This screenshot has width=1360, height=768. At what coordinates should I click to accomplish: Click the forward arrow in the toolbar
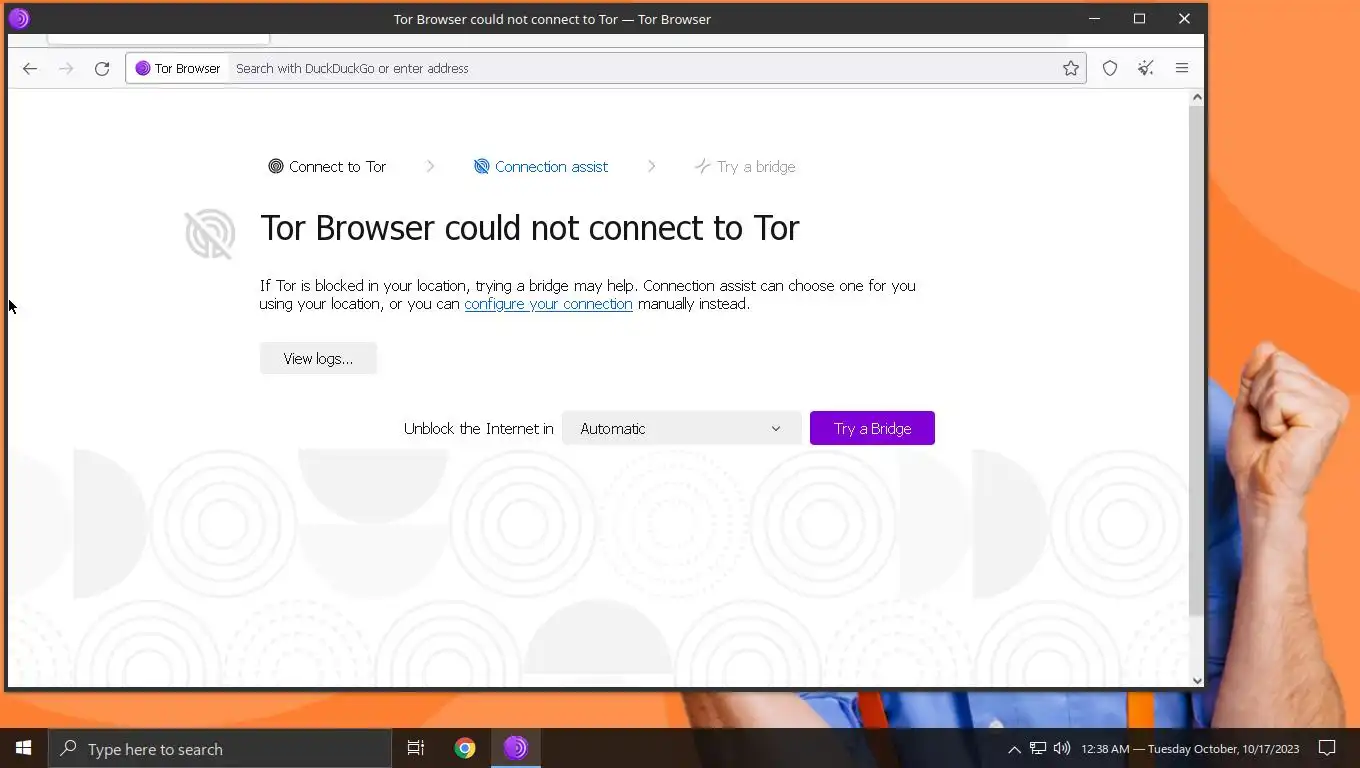click(66, 68)
